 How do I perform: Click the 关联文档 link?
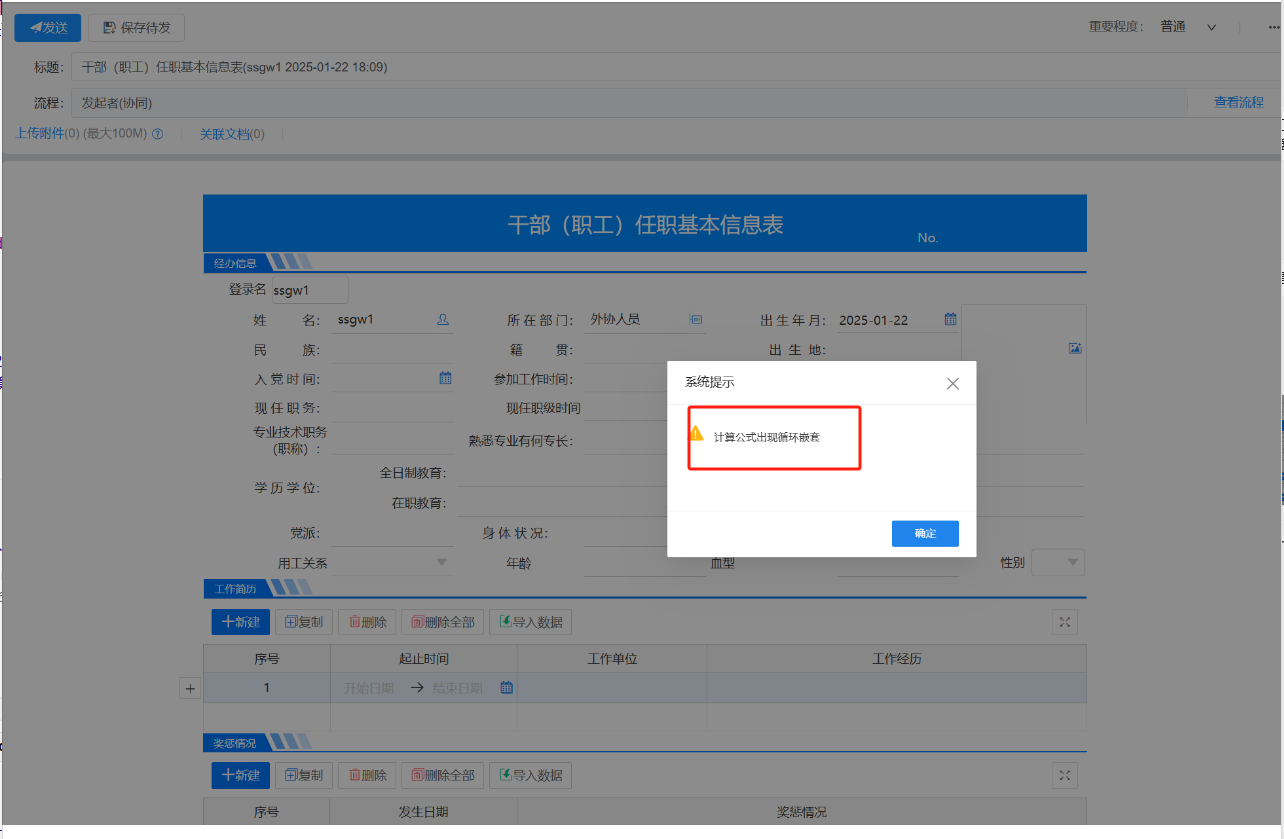(x=231, y=134)
